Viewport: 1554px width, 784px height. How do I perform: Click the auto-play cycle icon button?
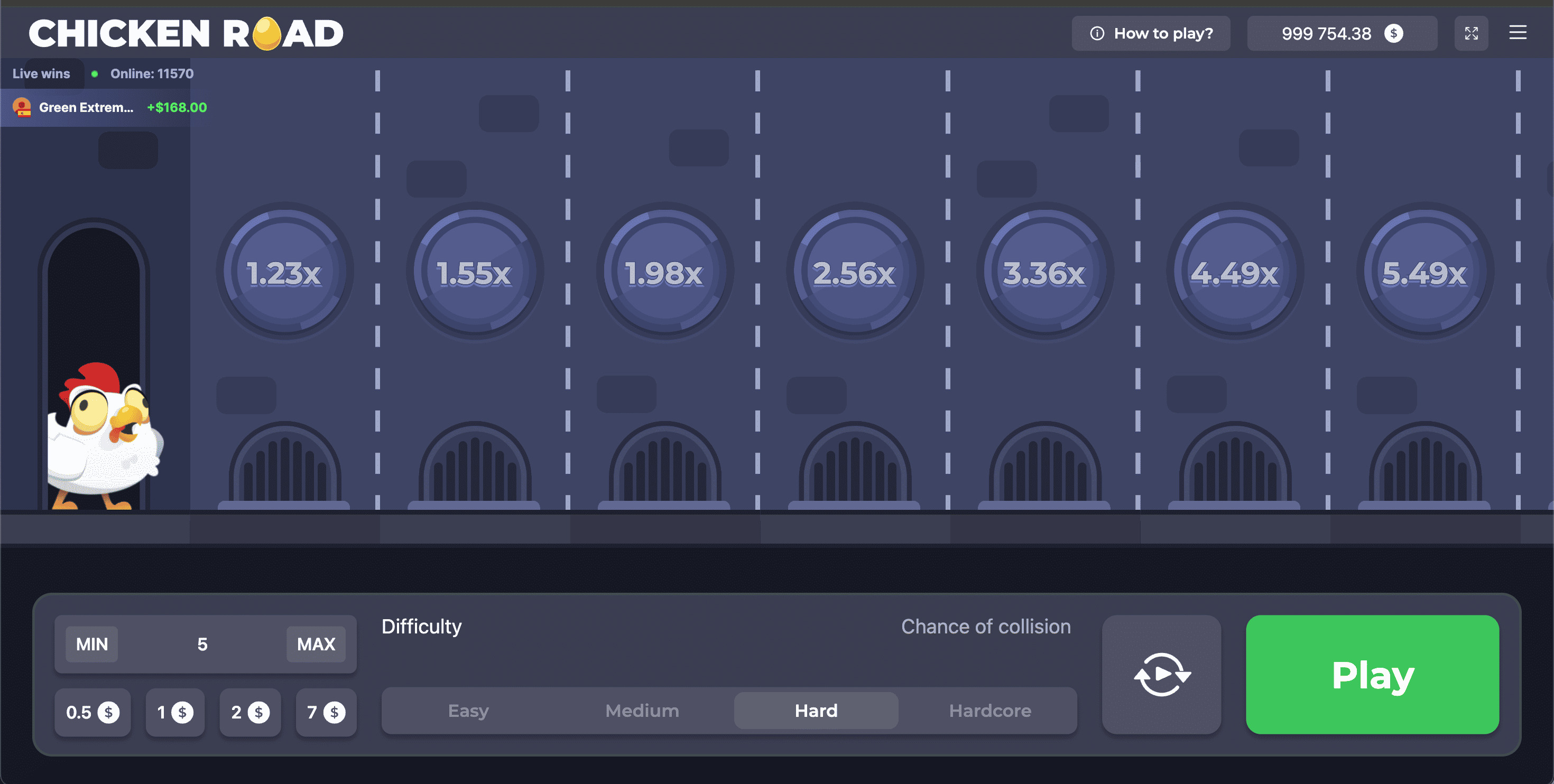[1161, 674]
